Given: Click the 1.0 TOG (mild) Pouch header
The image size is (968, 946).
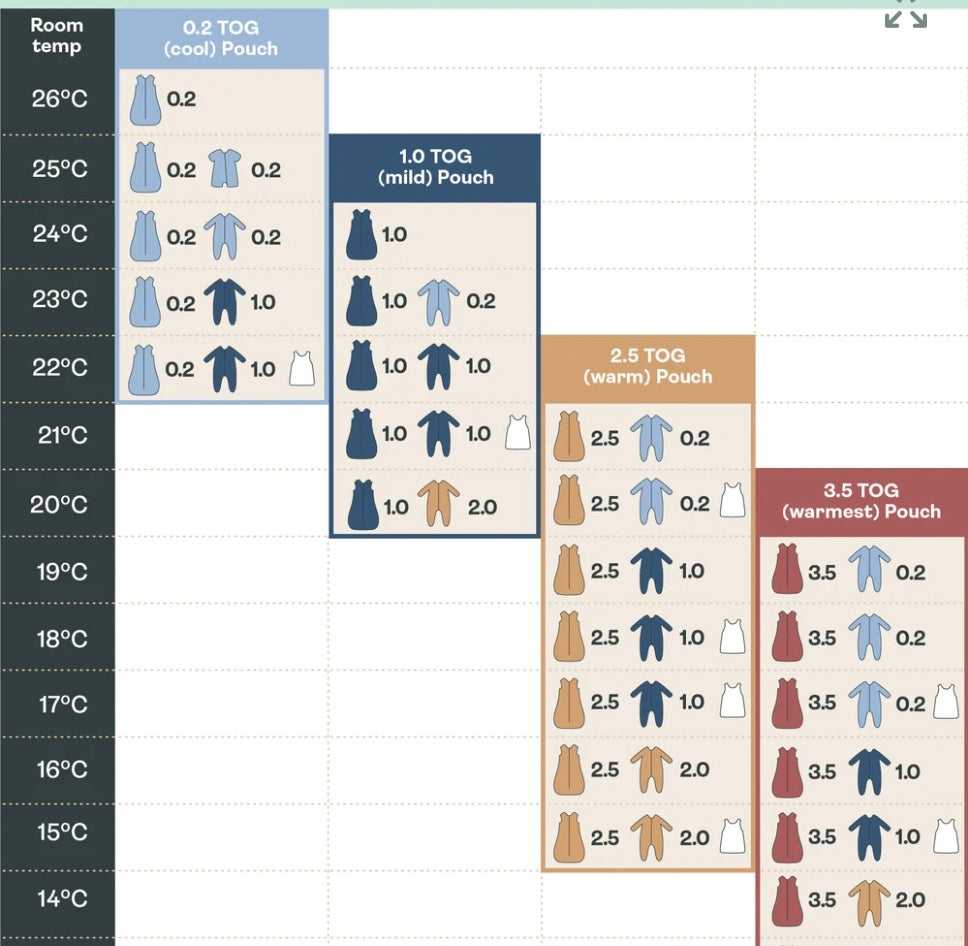Looking at the screenshot, I should click(435, 167).
